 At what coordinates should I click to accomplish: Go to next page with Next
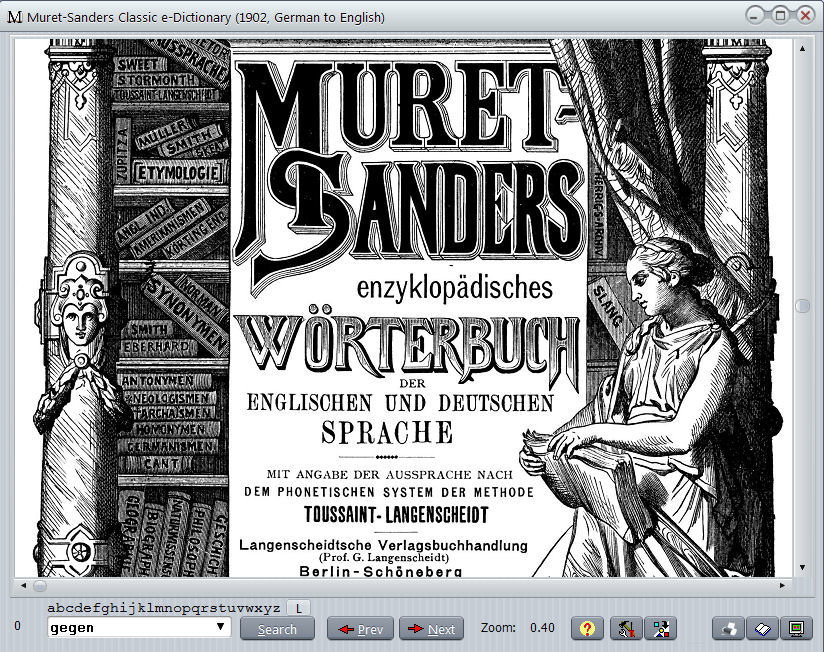click(431, 629)
